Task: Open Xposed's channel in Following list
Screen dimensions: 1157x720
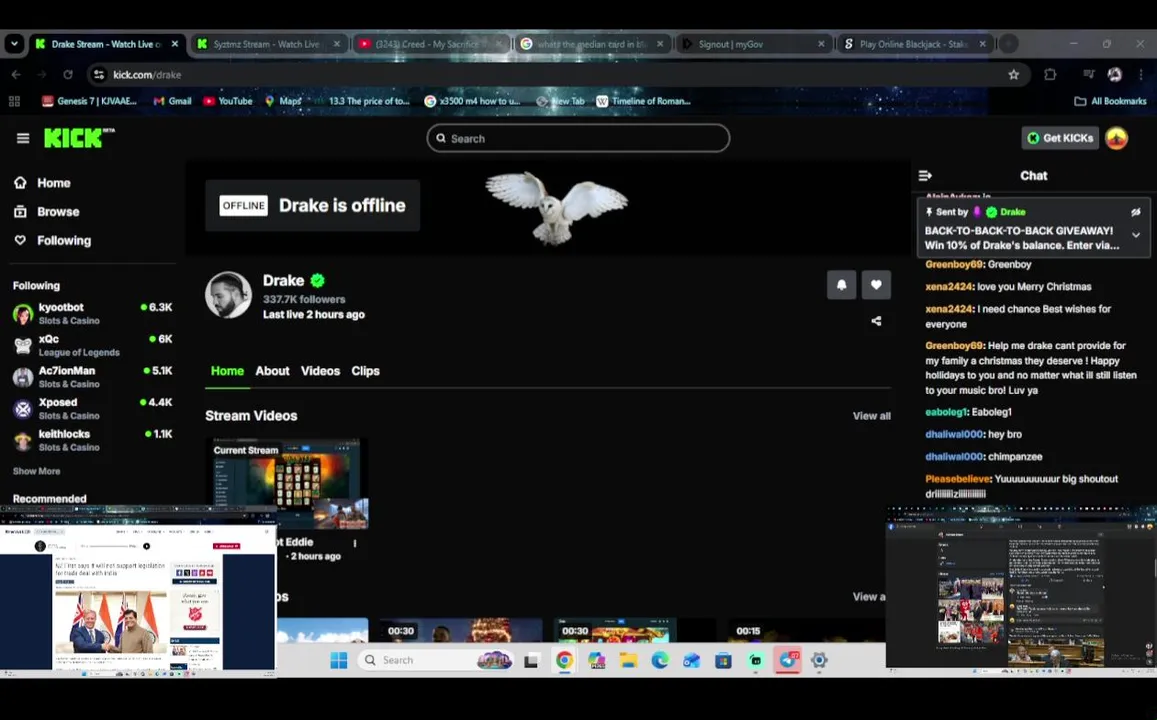Action: [x=92, y=409]
